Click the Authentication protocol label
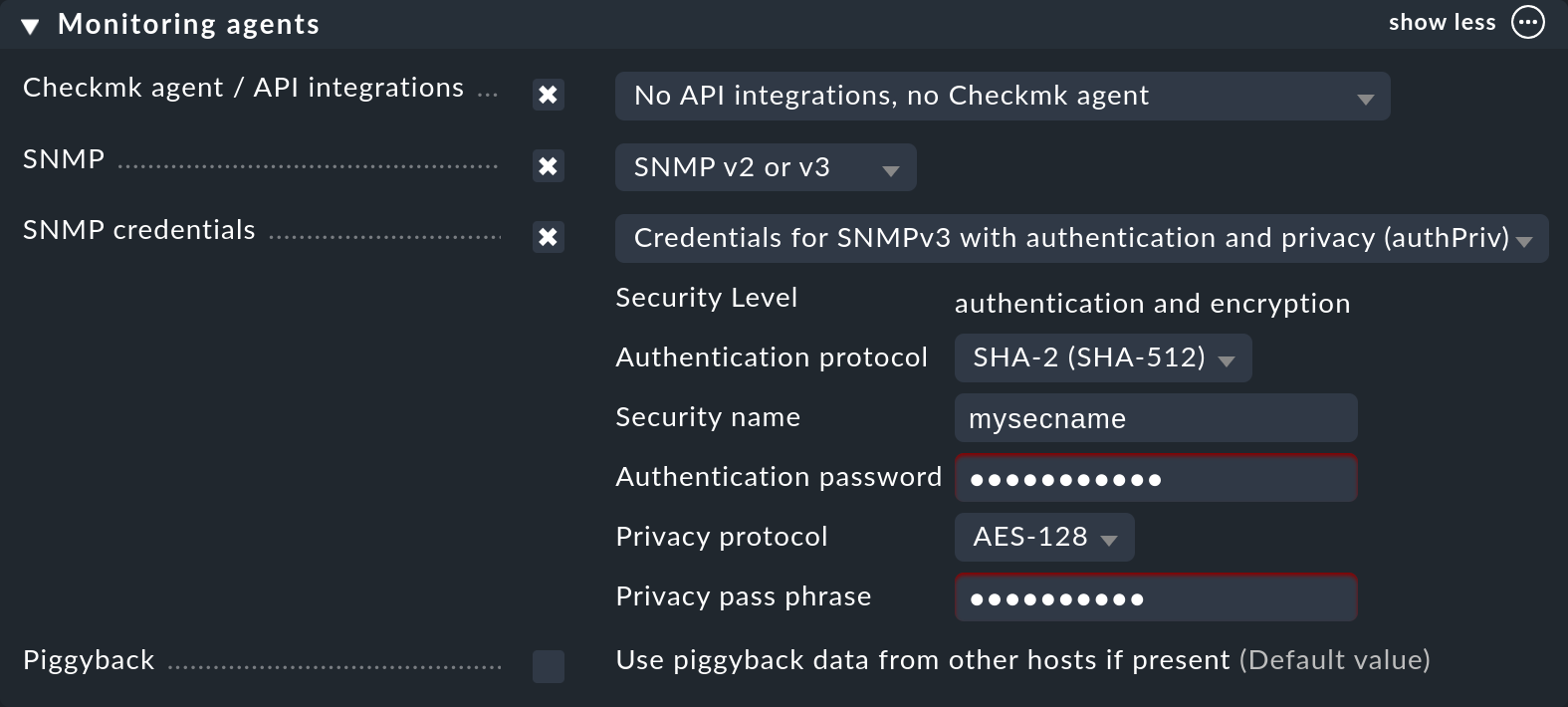The width and height of the screenshot is (1568, 707). click(772, 357)
